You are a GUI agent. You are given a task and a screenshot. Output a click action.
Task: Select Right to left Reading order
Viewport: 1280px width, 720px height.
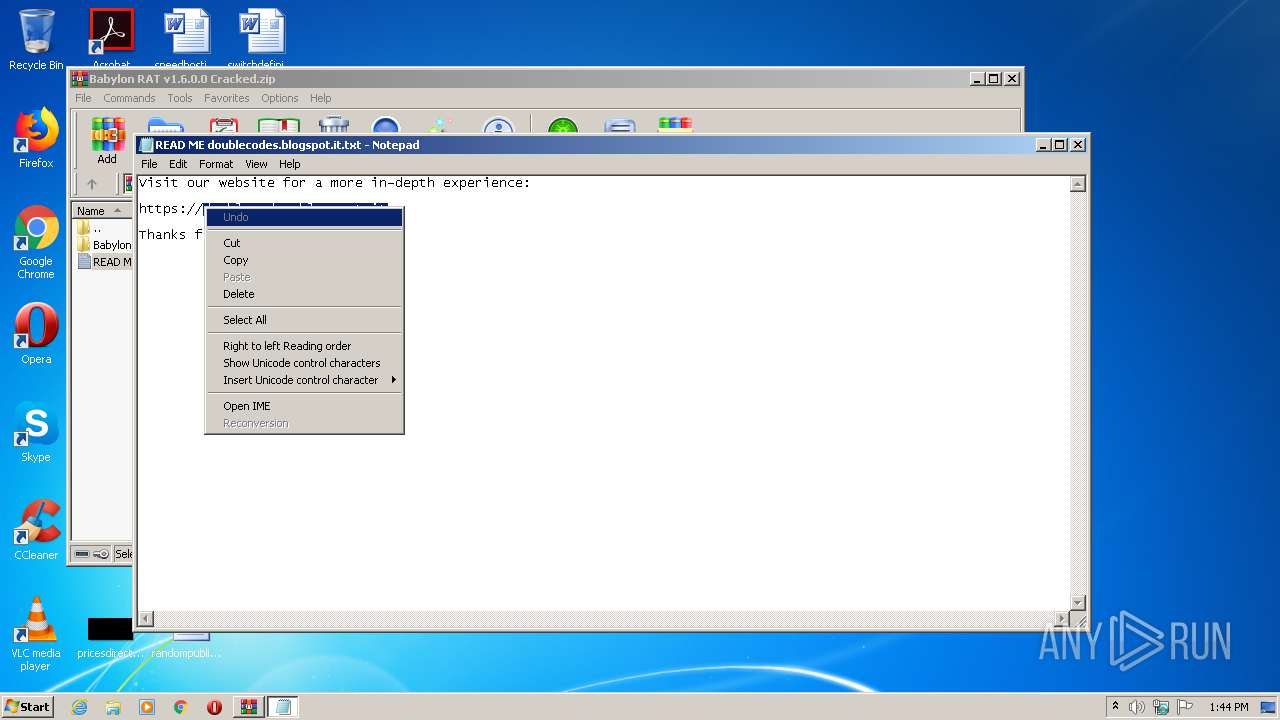click(x=304, y=346)
